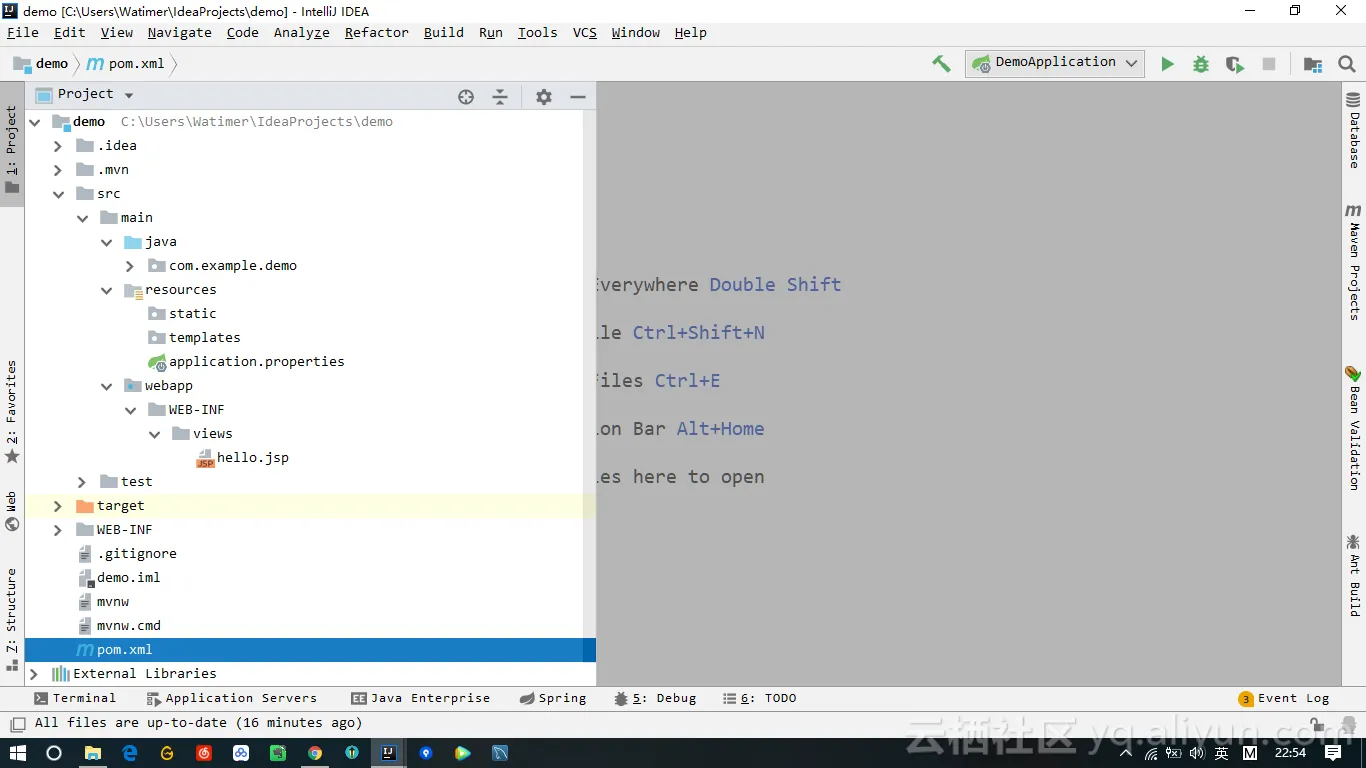Screen dimensions: 1366x768
Task: Collapse the resources folder
Action: pos(106,290)
